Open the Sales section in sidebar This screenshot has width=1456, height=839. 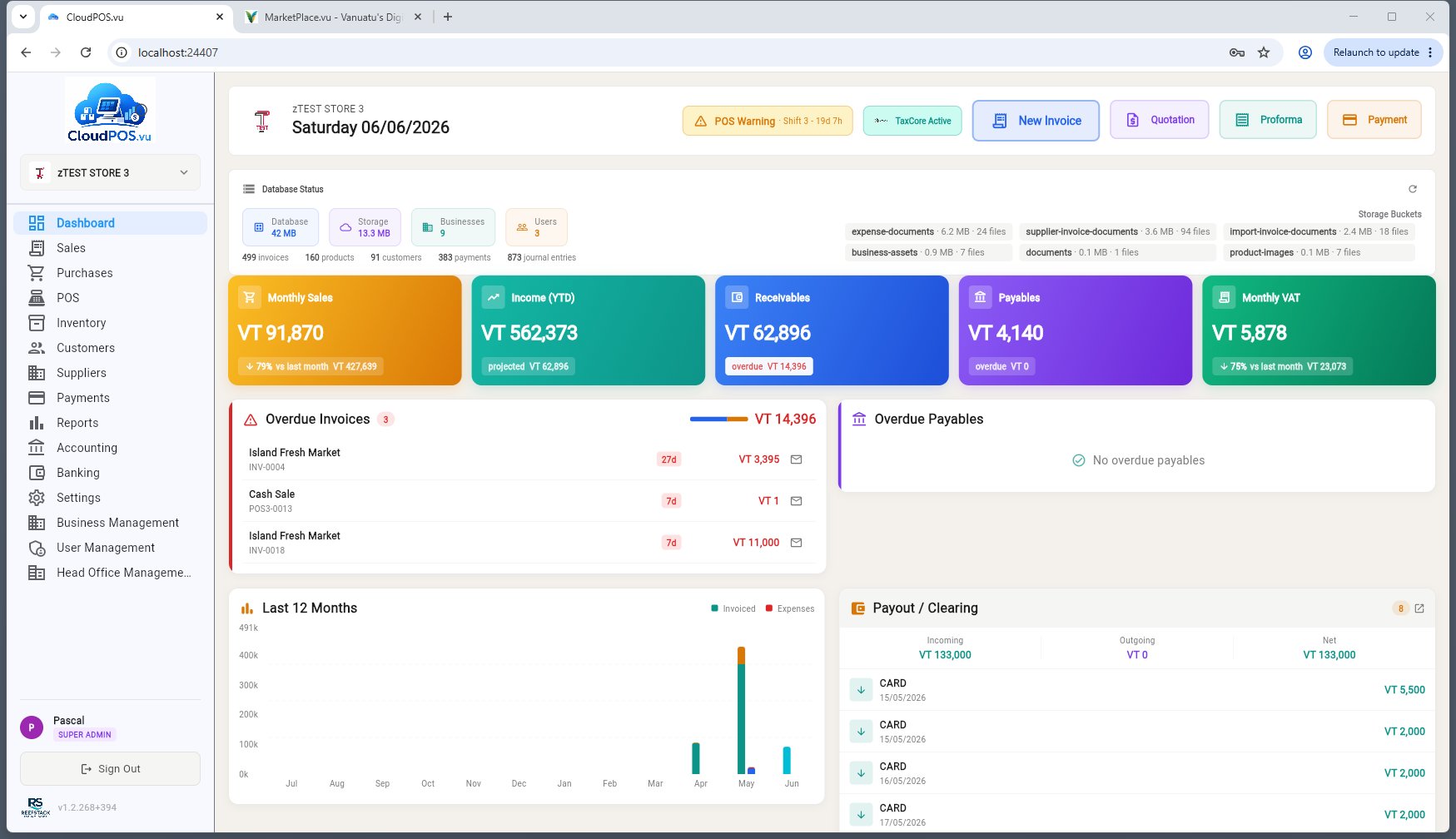point(110,248)
